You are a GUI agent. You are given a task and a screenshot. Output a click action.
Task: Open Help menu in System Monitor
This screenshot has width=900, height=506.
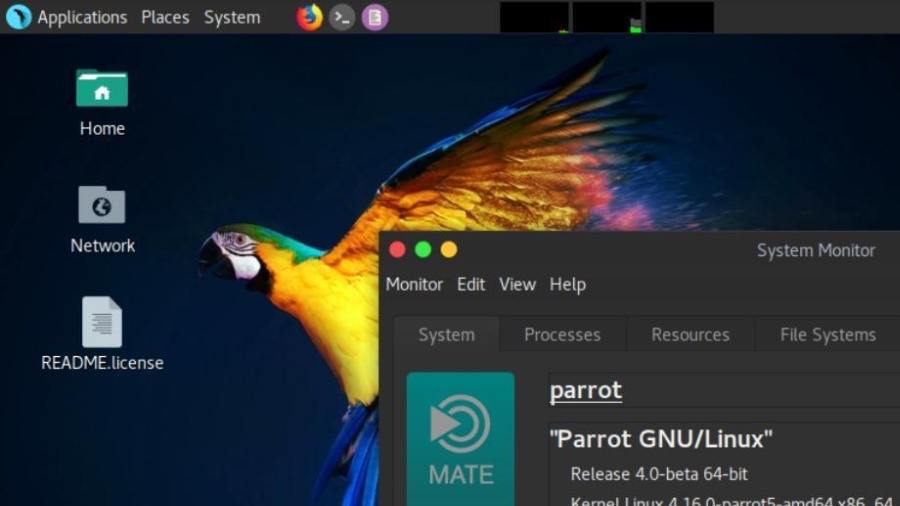pyautogui.click(x=568, y=285)
